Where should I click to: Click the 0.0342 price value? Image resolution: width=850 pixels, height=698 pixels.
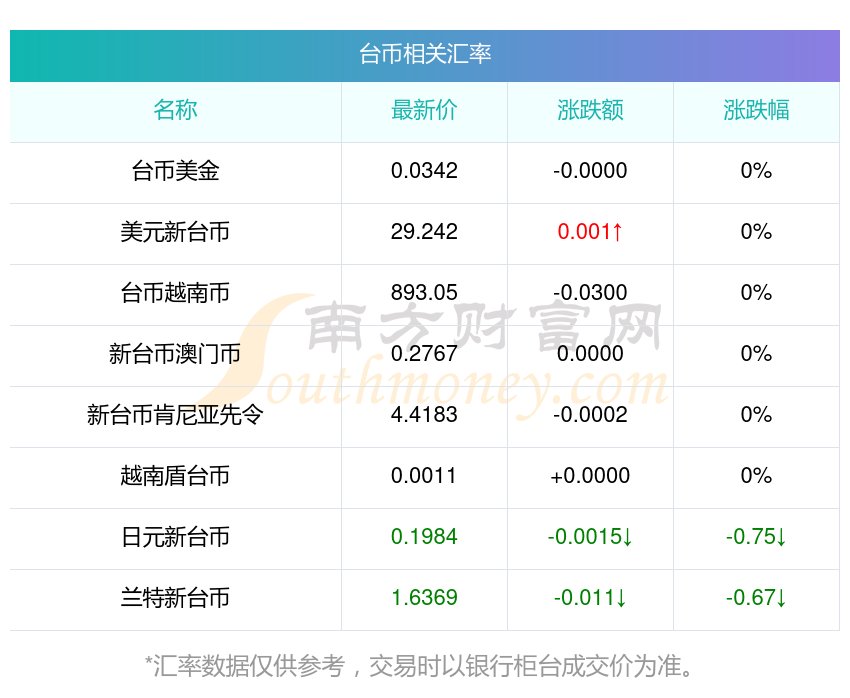(424, 171)
